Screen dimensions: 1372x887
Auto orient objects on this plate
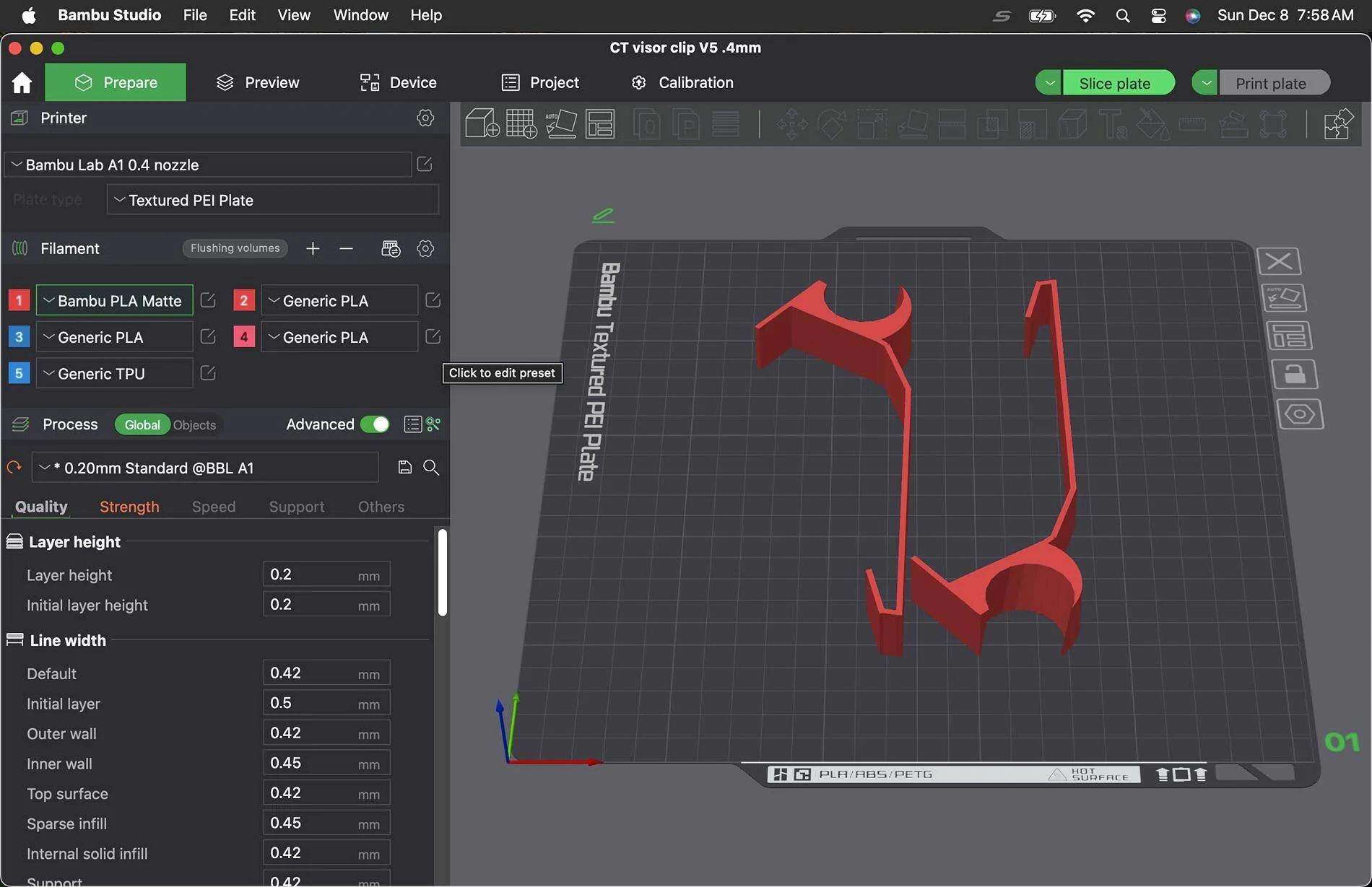[1284, 298]
